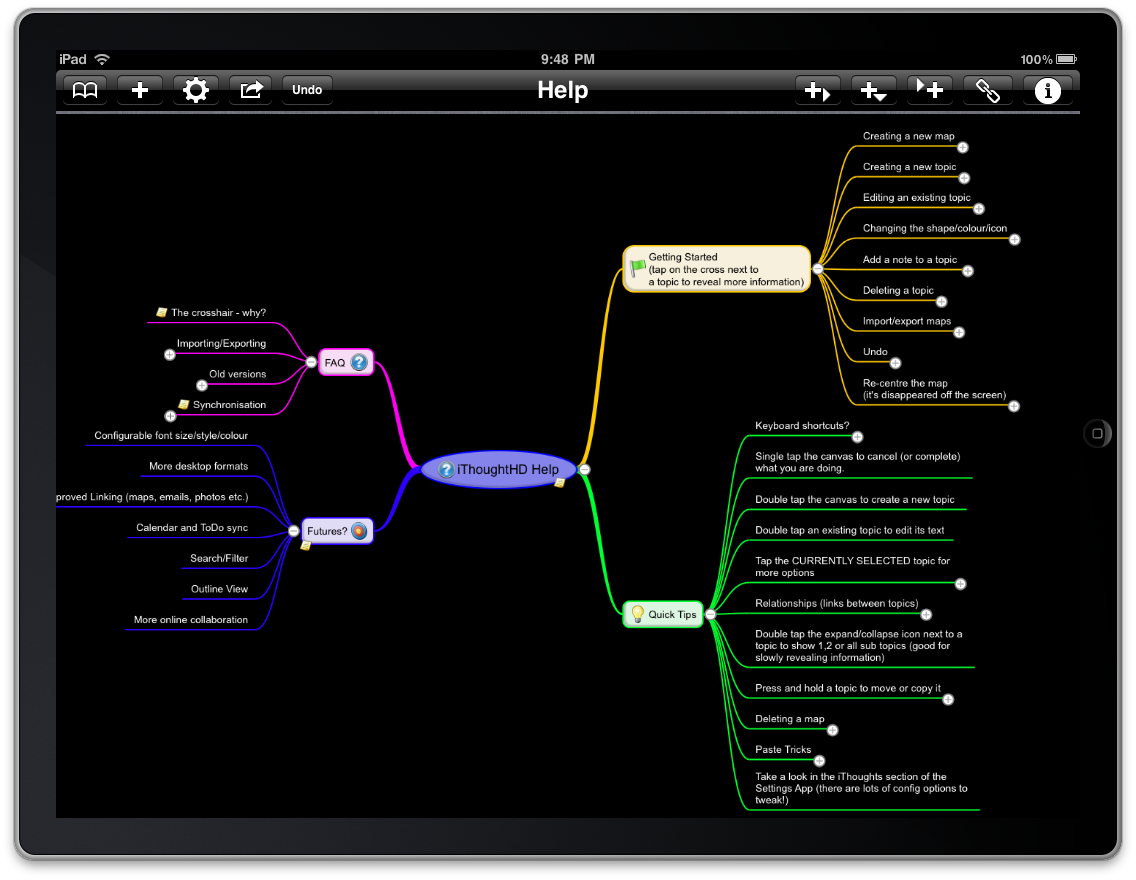The width and height of the screenshot is (1136, 880).
Task: Add child topic with plus-down-arrow icon
Action: click(874, 91)
